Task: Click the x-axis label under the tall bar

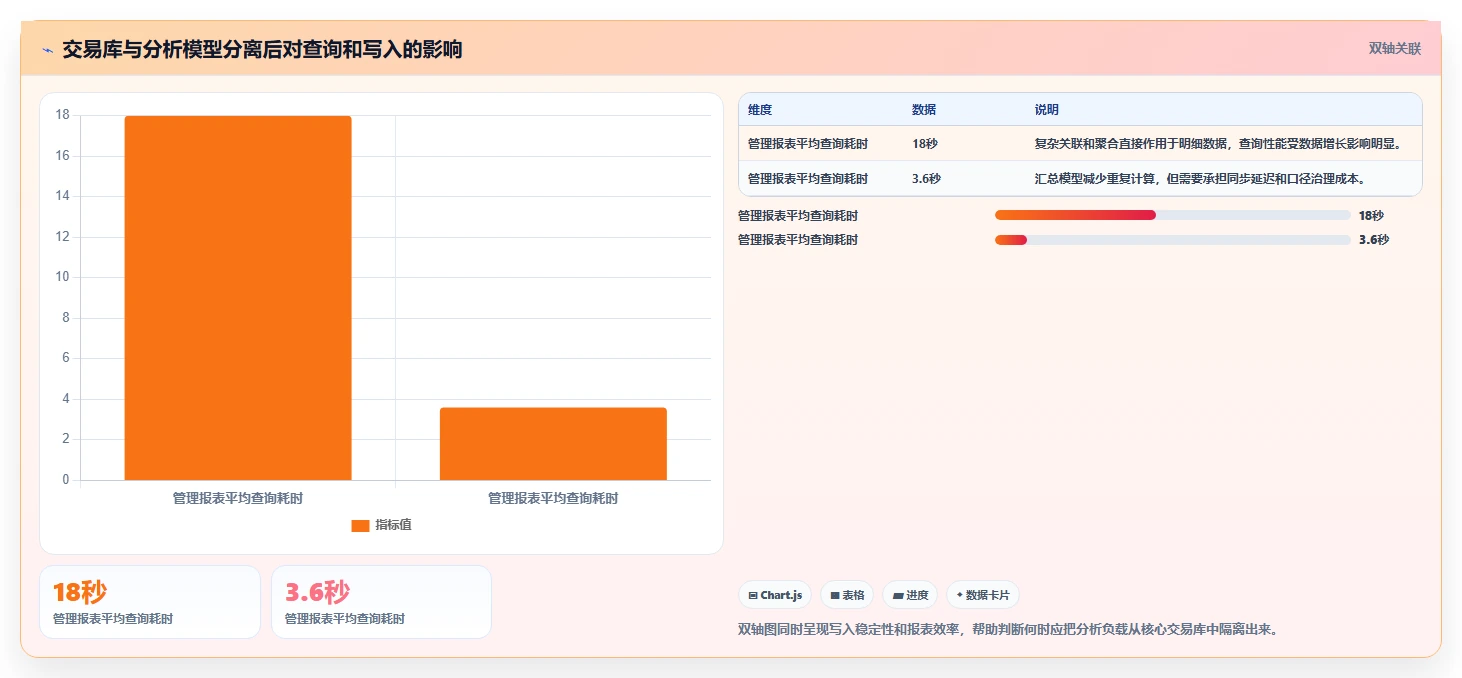Action: (238, 498)
